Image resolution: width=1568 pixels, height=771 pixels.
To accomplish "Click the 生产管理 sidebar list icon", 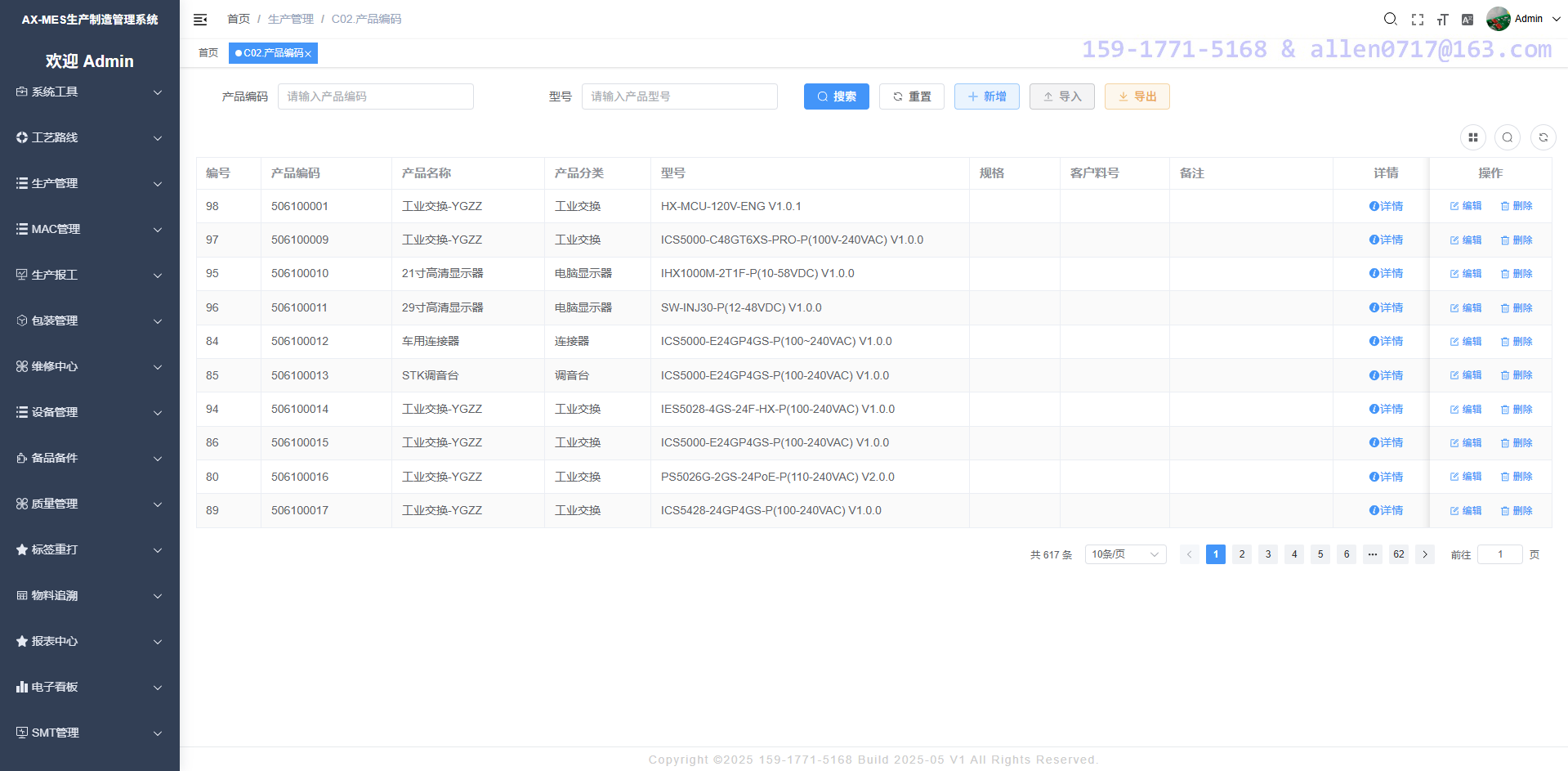I will coord(22,183).
